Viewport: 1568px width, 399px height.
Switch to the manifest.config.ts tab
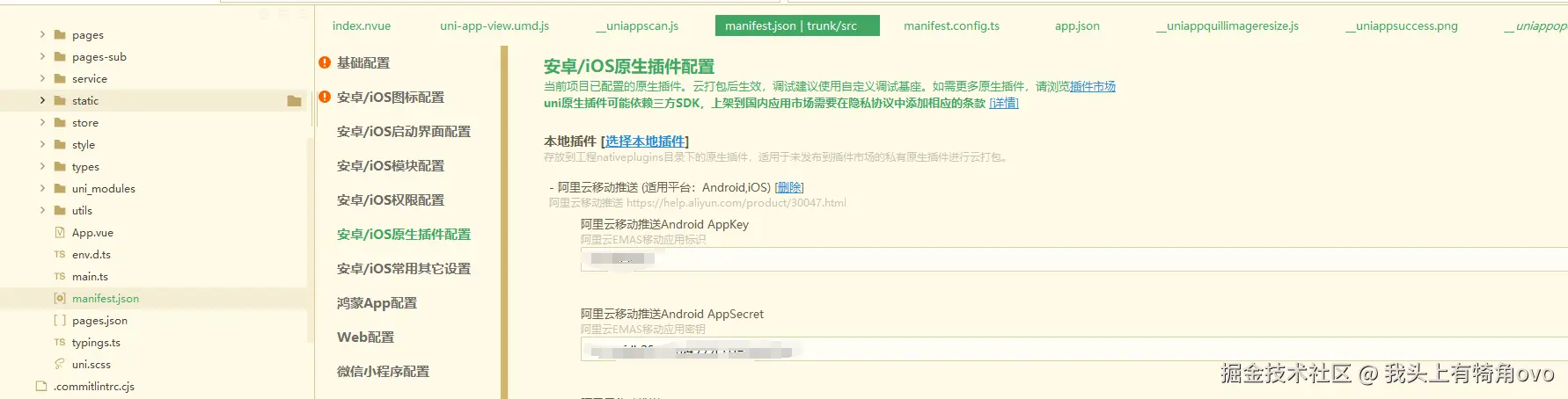(x=951, y=25)
